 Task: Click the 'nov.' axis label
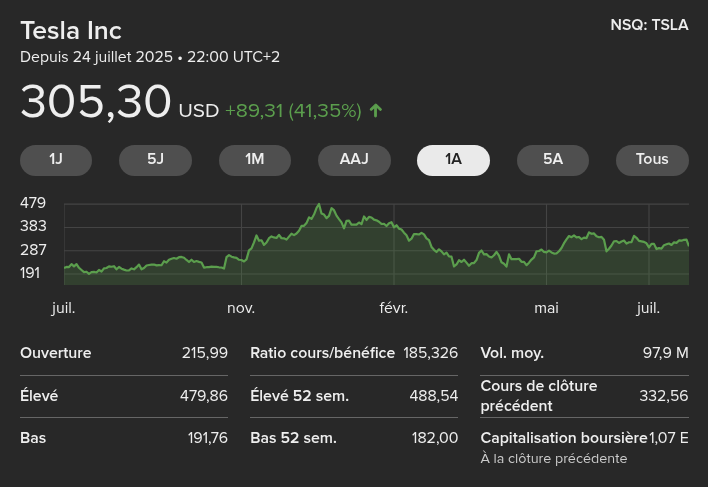point(241,308)
